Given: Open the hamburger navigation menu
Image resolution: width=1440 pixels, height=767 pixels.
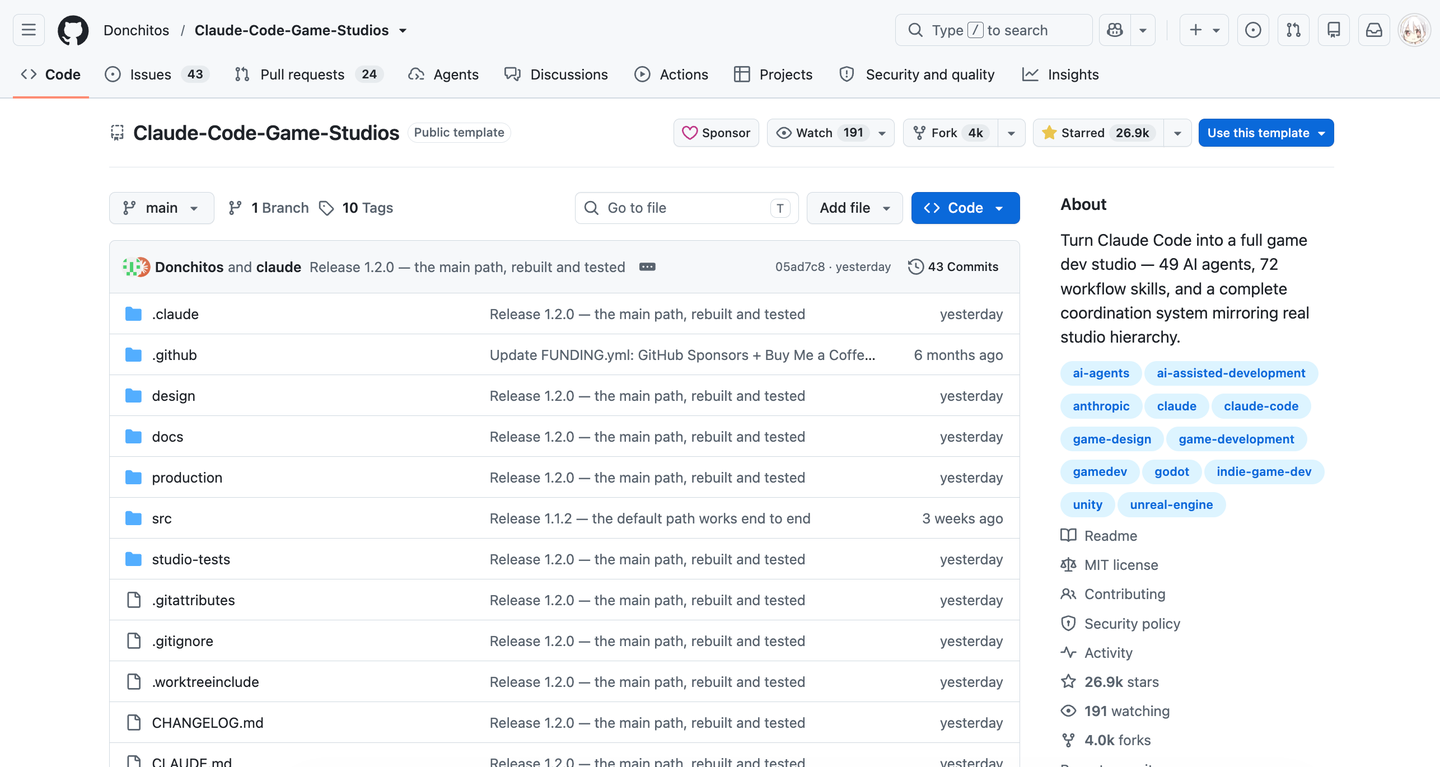Looking at the screenshot, I should (29, 30).
